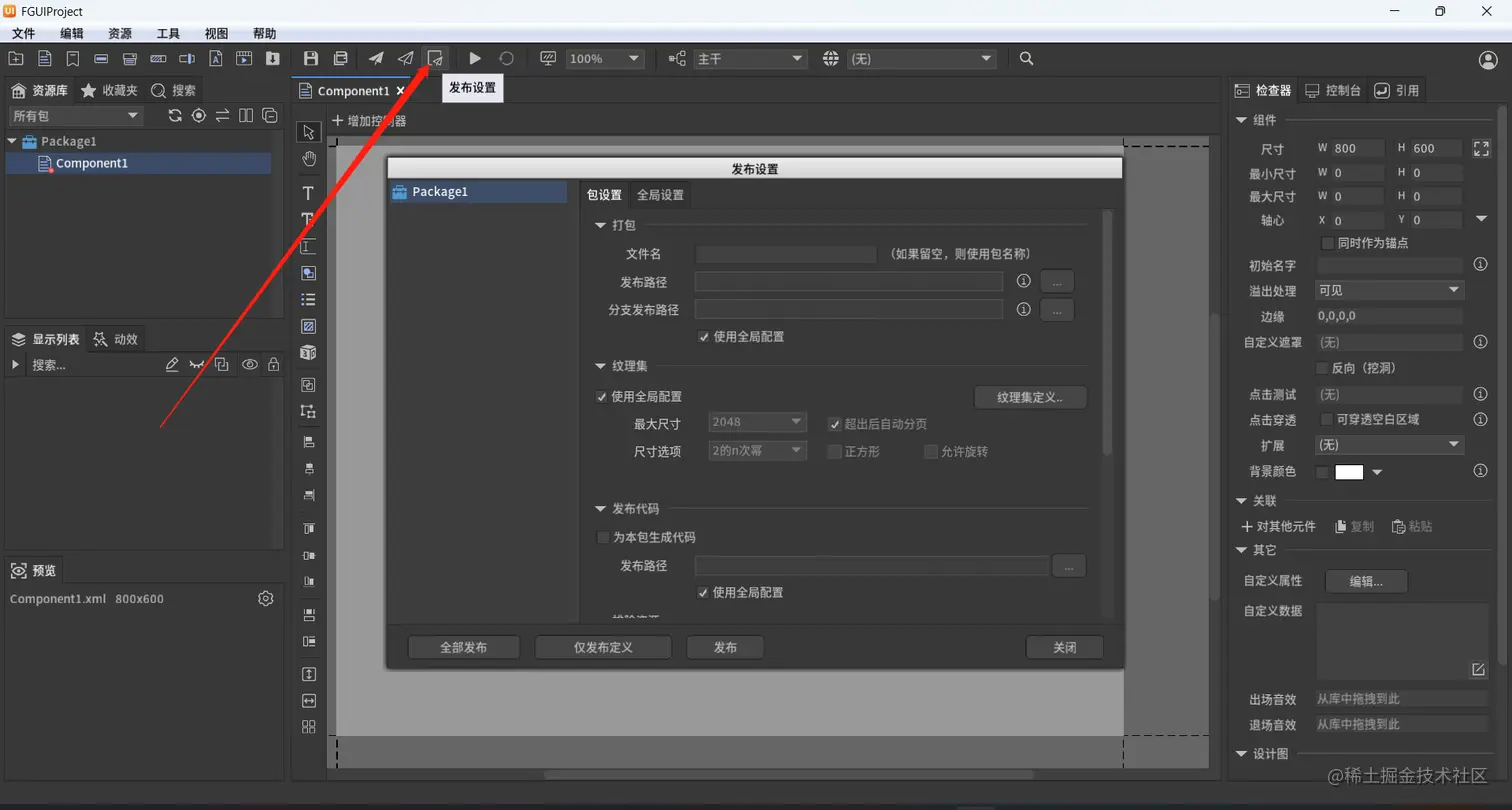Screen dimensions: 1512x810
Task: Select the Text tool
Action: click(308, 193)
